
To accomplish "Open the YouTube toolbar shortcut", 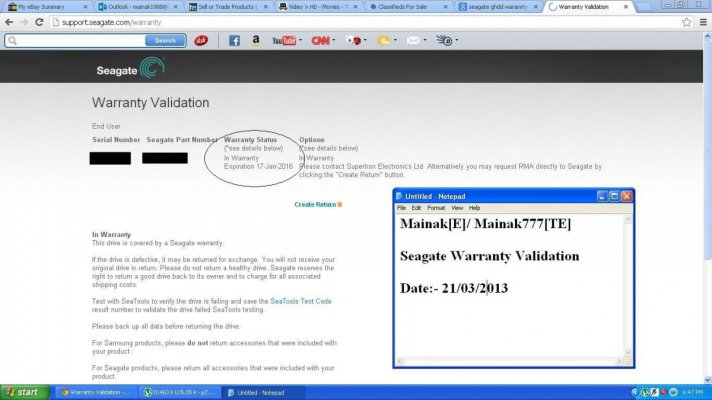I will click(x=284, y=40).
